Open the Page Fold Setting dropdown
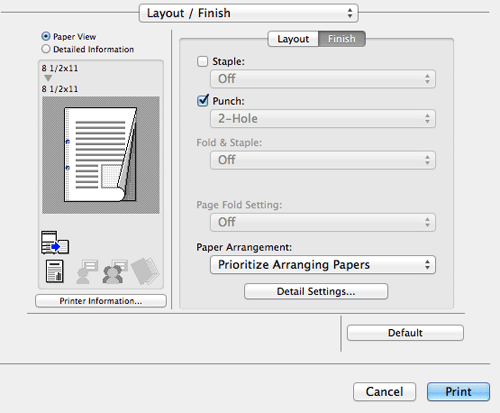500x413 pixels. 323,222
